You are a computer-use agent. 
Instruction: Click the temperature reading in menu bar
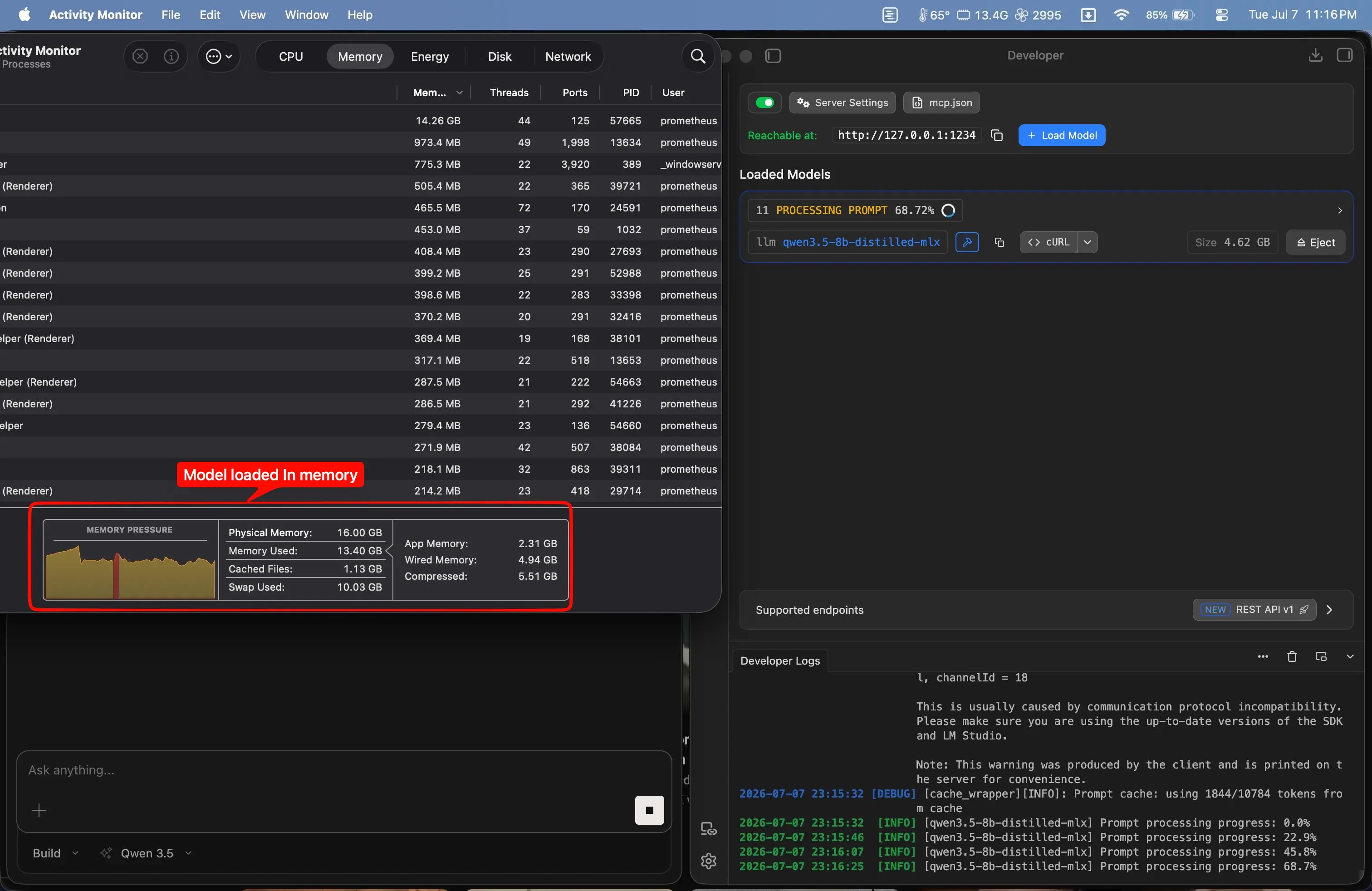pyautogui.click(x=933, y=15)
